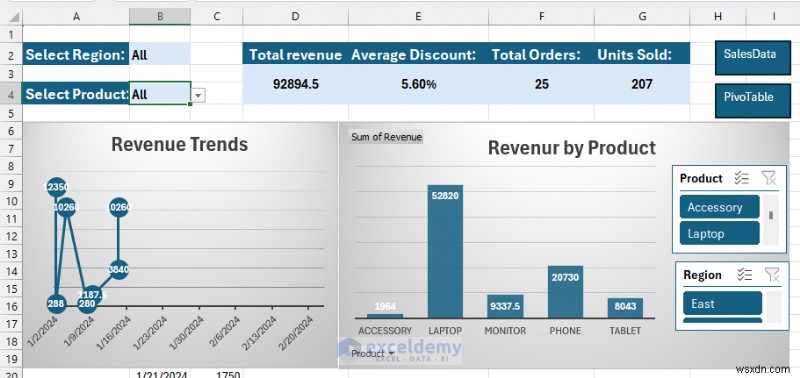Click the 1187.5 data point on Revenue Trends
Image resolution: width=800 pixels, height=378 pixels.
[x=92, y=295]
